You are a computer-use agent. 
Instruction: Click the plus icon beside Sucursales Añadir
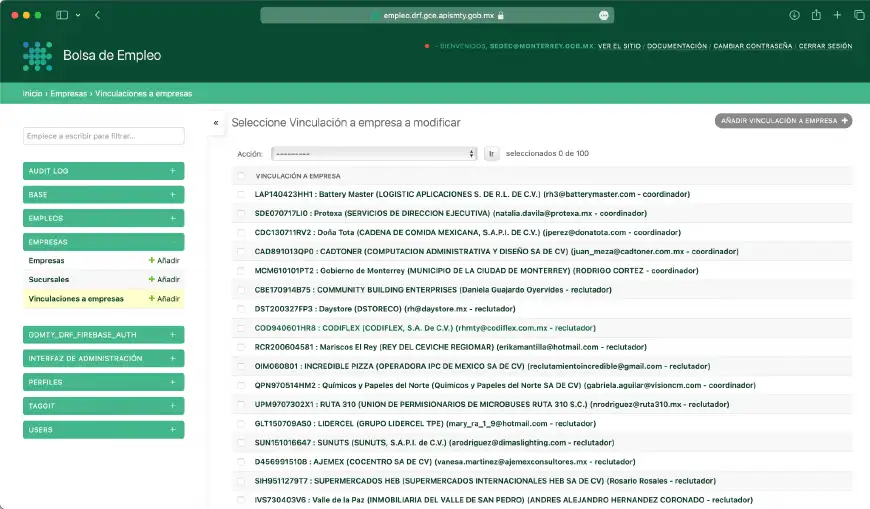pyautogui.click(x=151, y=279)
